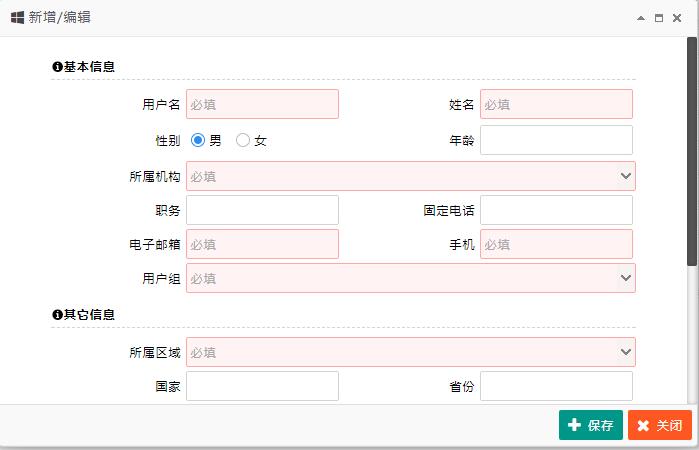Collapse the dialog with the up-arrow icon
699x450 pixels.
pyautogui.click(x=641, y=18)
